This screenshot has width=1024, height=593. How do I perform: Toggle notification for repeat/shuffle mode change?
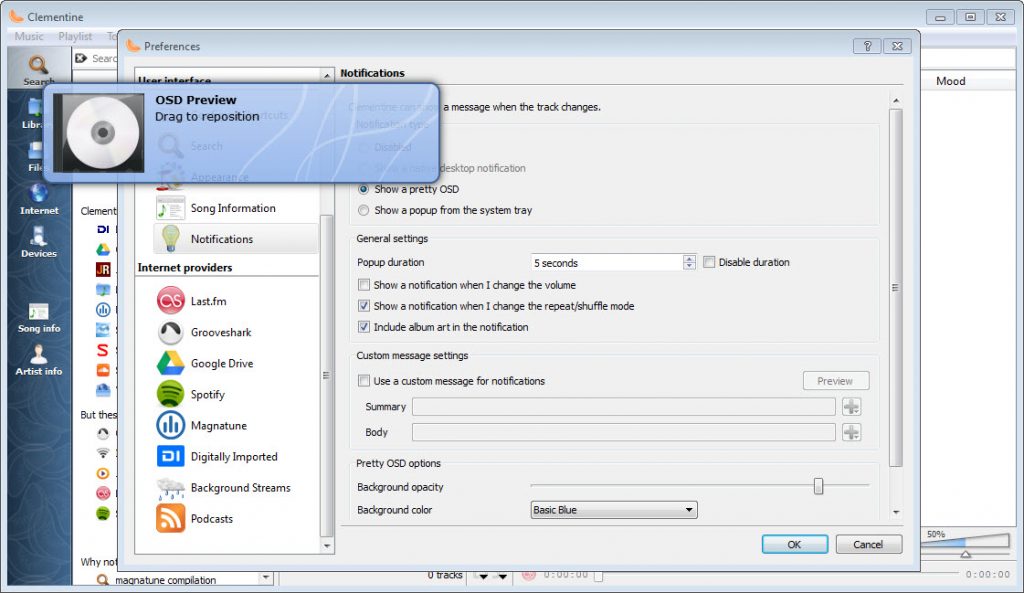click(x=364, y=306)
